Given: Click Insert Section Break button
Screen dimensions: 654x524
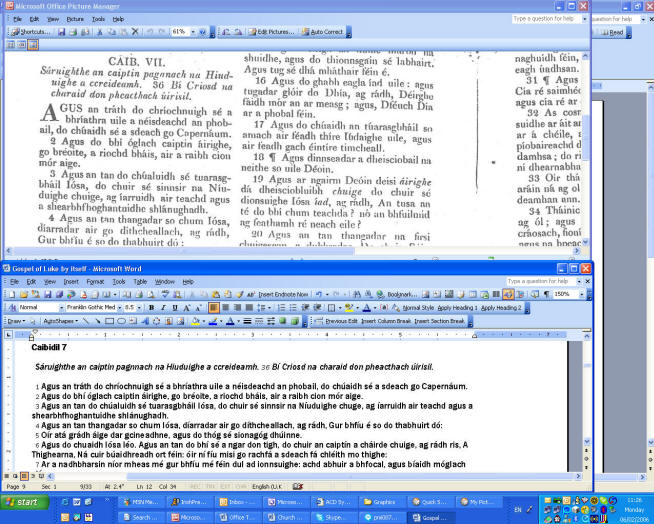Looking at the screenshot, I should (439, 321).
